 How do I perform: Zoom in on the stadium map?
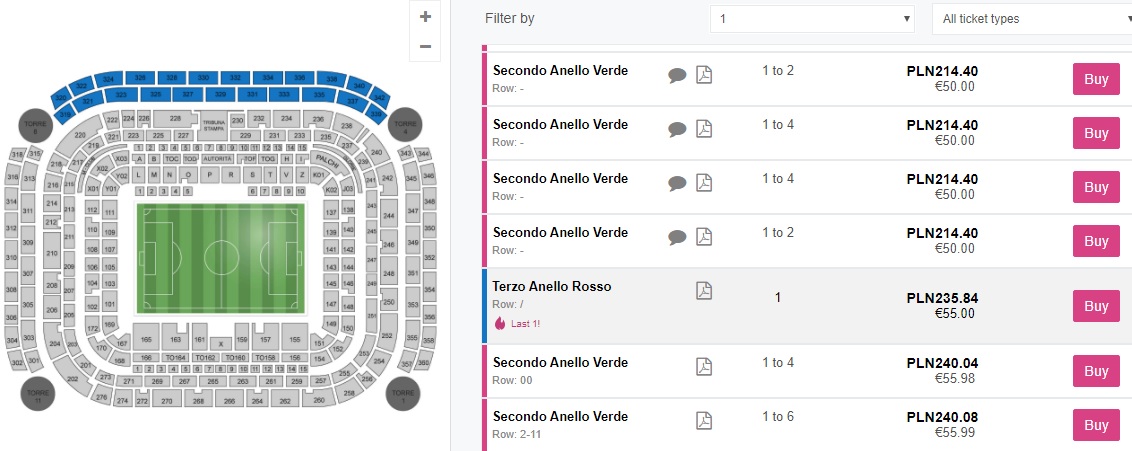425,17
